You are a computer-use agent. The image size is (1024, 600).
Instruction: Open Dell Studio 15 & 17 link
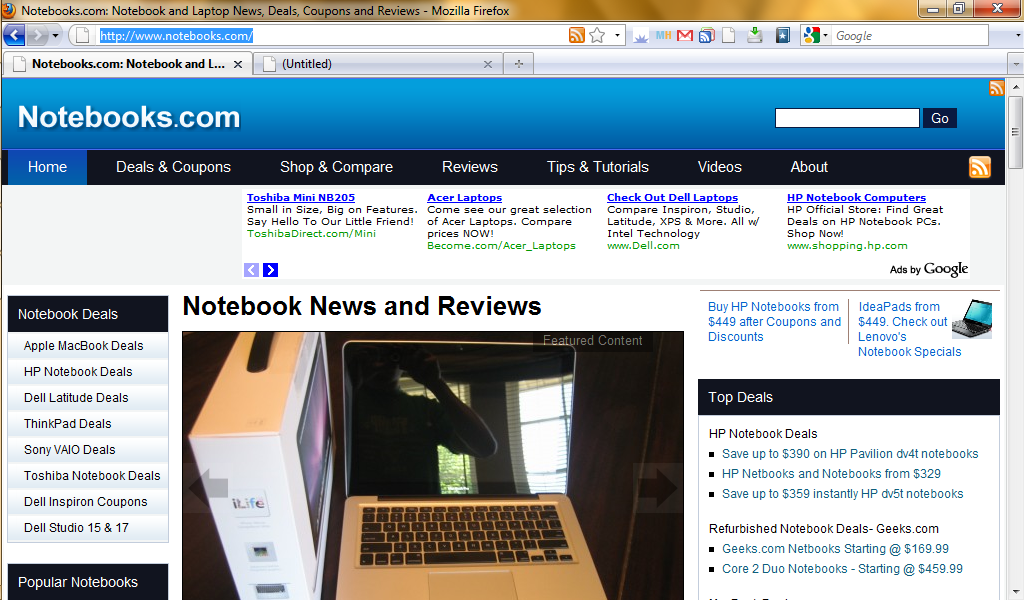click(x=76, y=528)
